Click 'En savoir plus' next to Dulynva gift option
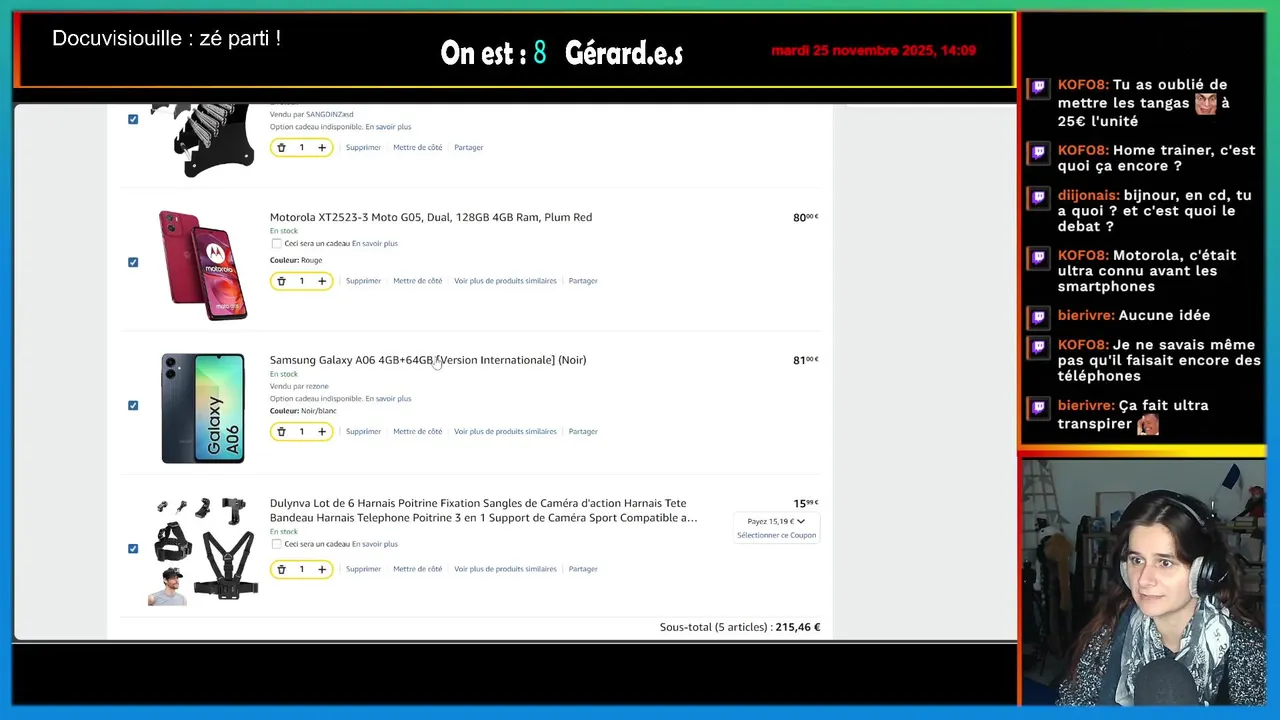 point(375,544)
